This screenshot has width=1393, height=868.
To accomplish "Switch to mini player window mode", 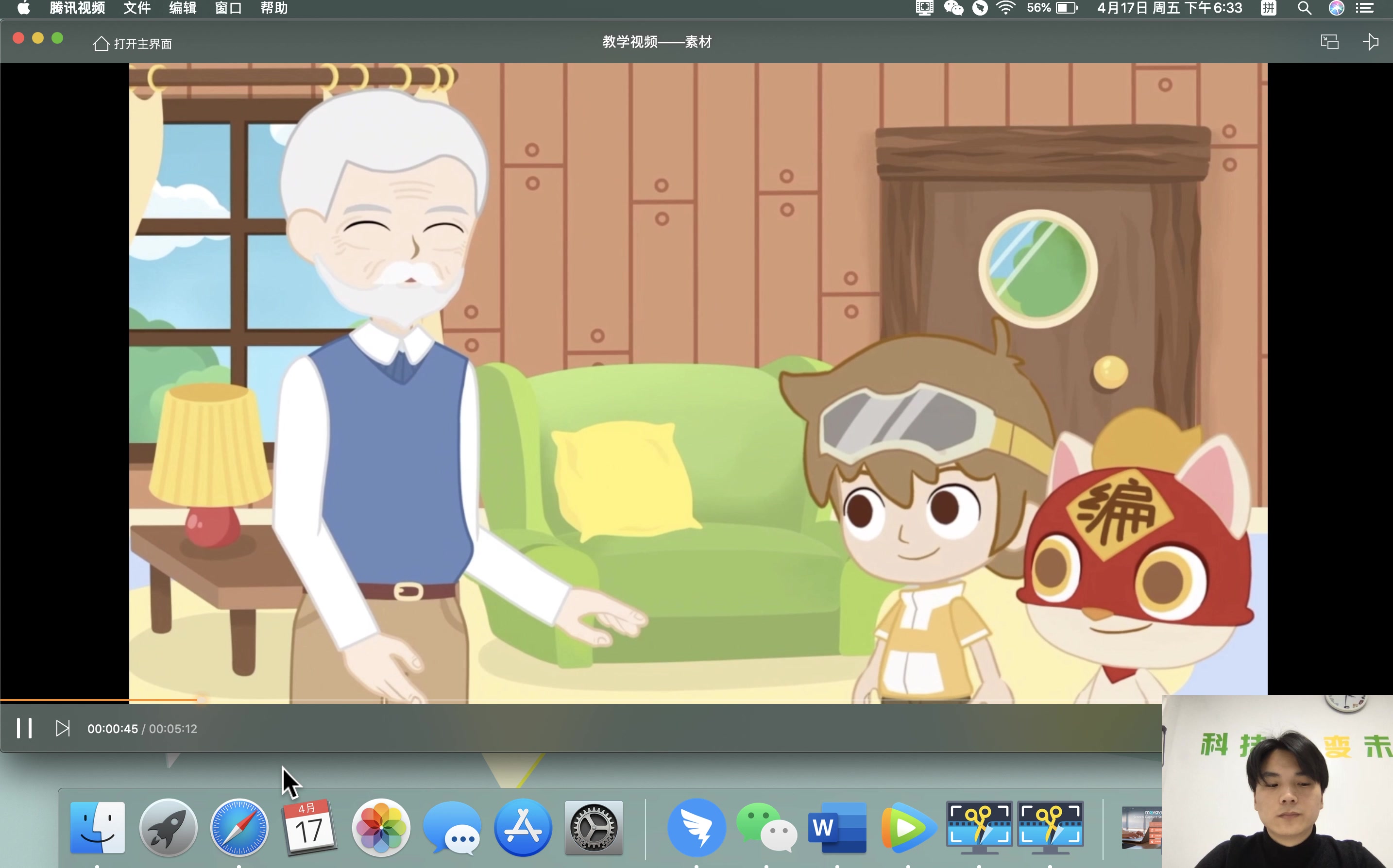I will (x=1330, y=42).
